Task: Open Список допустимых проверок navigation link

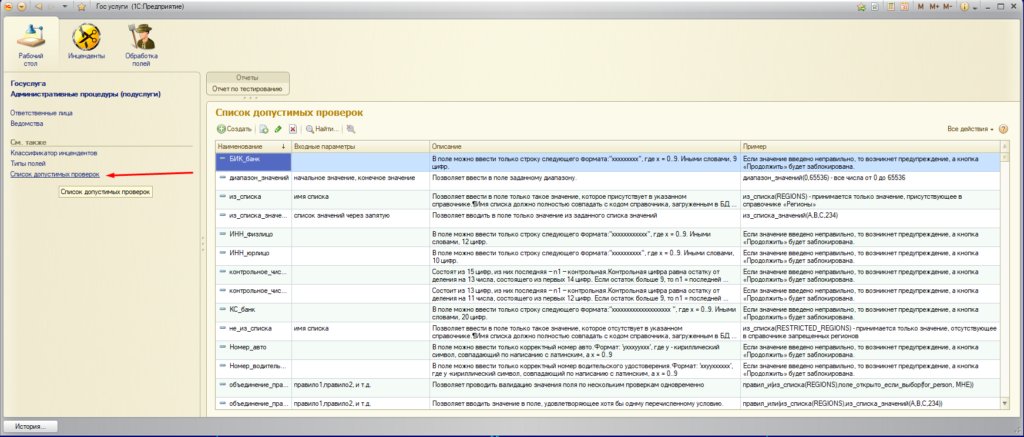Action: pyautogui.click(x=55, y=174)
